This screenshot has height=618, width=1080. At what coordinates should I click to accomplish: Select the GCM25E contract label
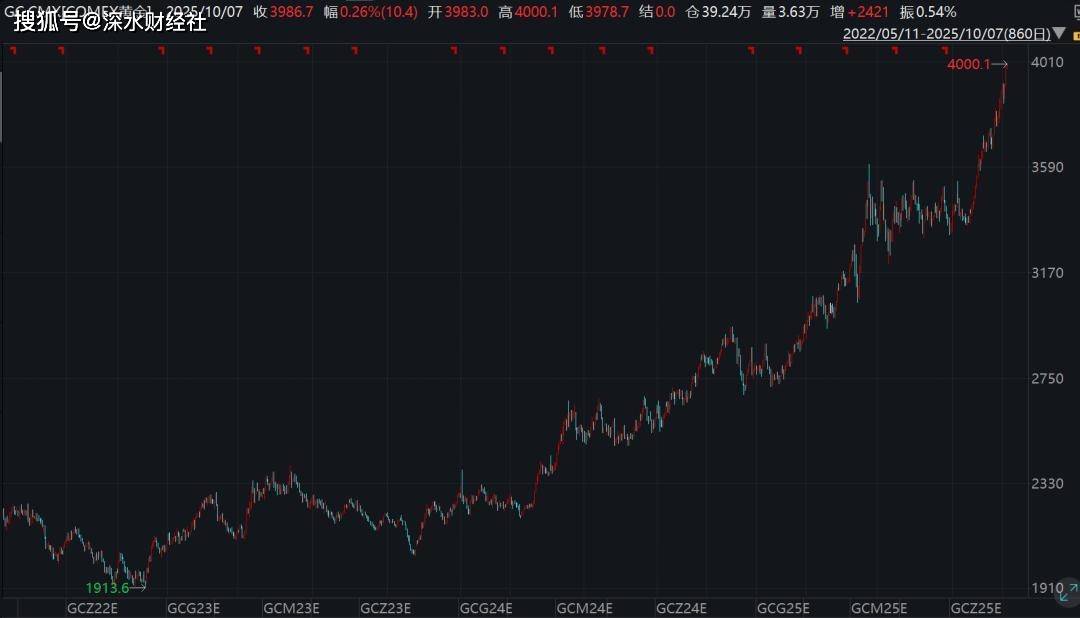tap(878, 608)
